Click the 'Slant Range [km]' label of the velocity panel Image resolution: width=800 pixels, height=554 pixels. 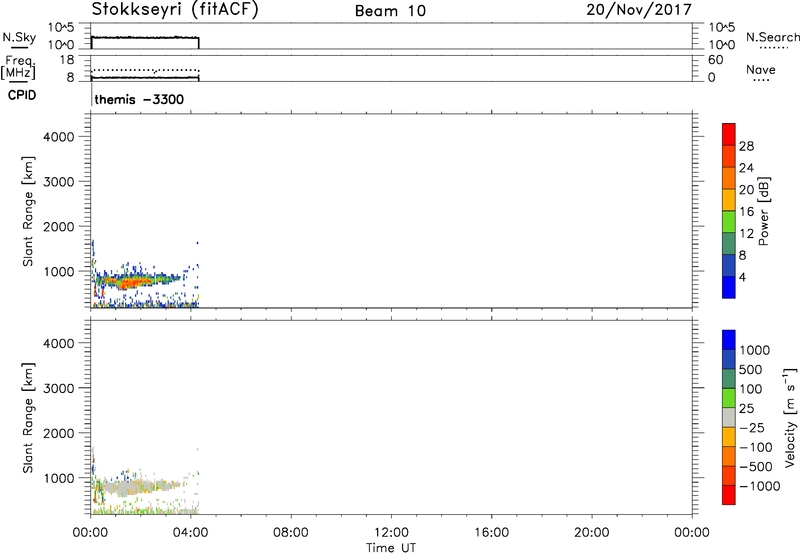click(28, 418)
